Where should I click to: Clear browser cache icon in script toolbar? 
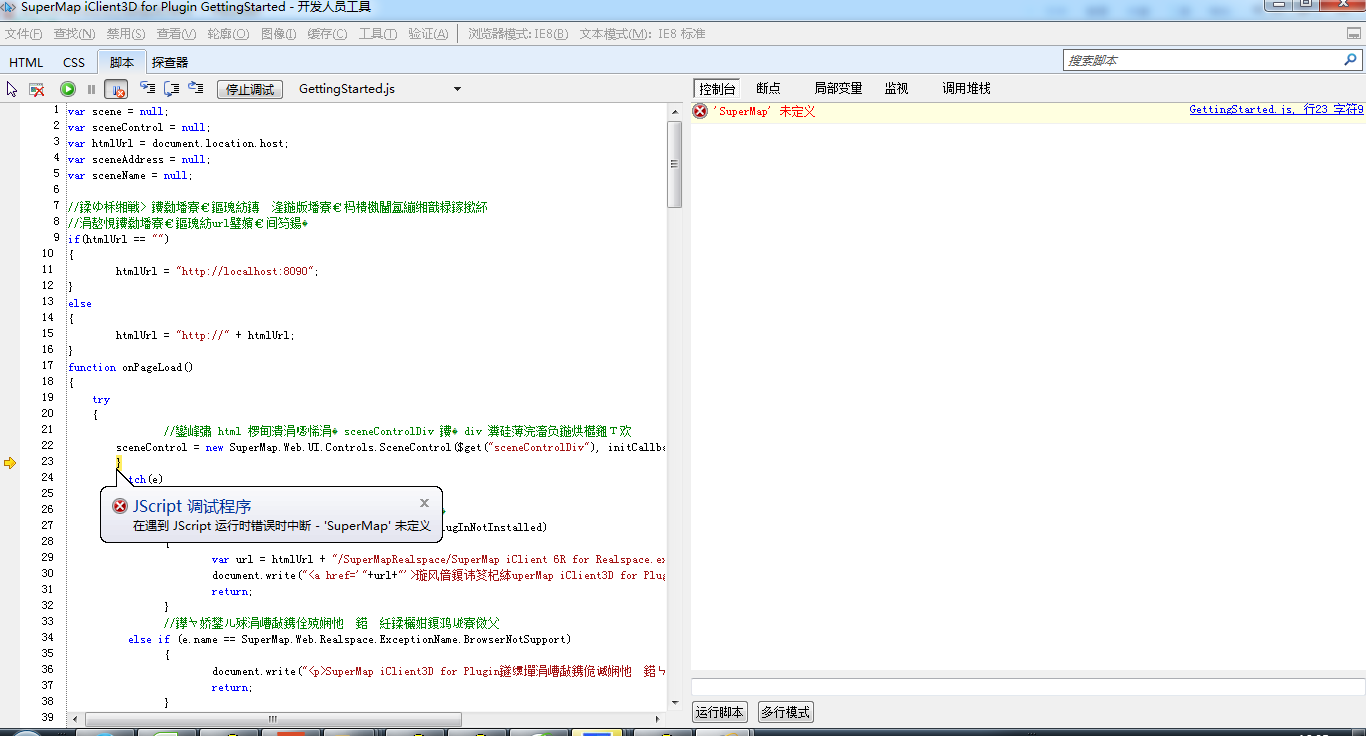(x=36, y=89)
